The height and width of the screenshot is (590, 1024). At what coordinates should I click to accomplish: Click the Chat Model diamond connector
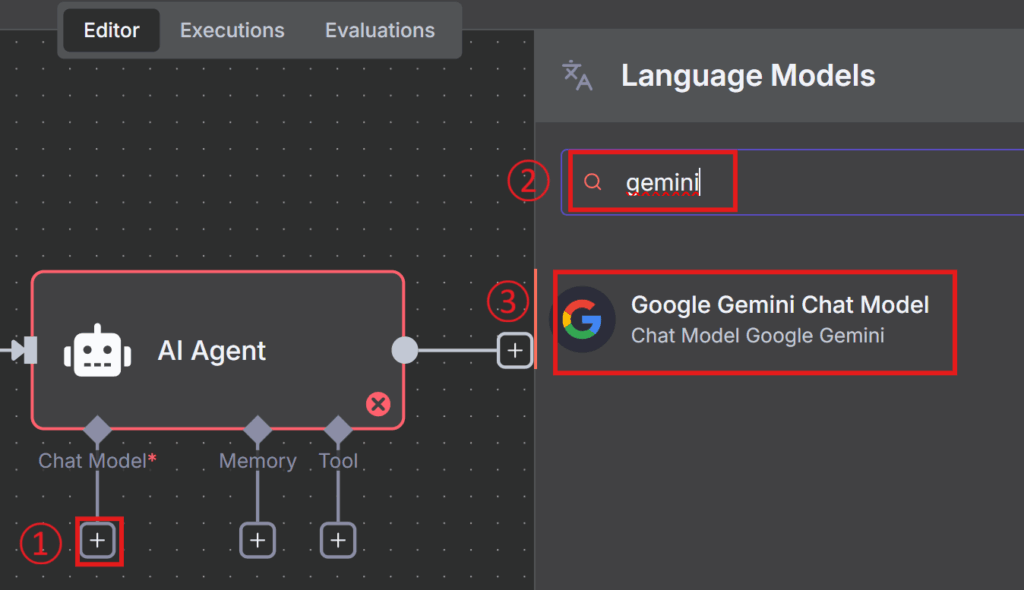pyautogui.click(x=97, y=430)
